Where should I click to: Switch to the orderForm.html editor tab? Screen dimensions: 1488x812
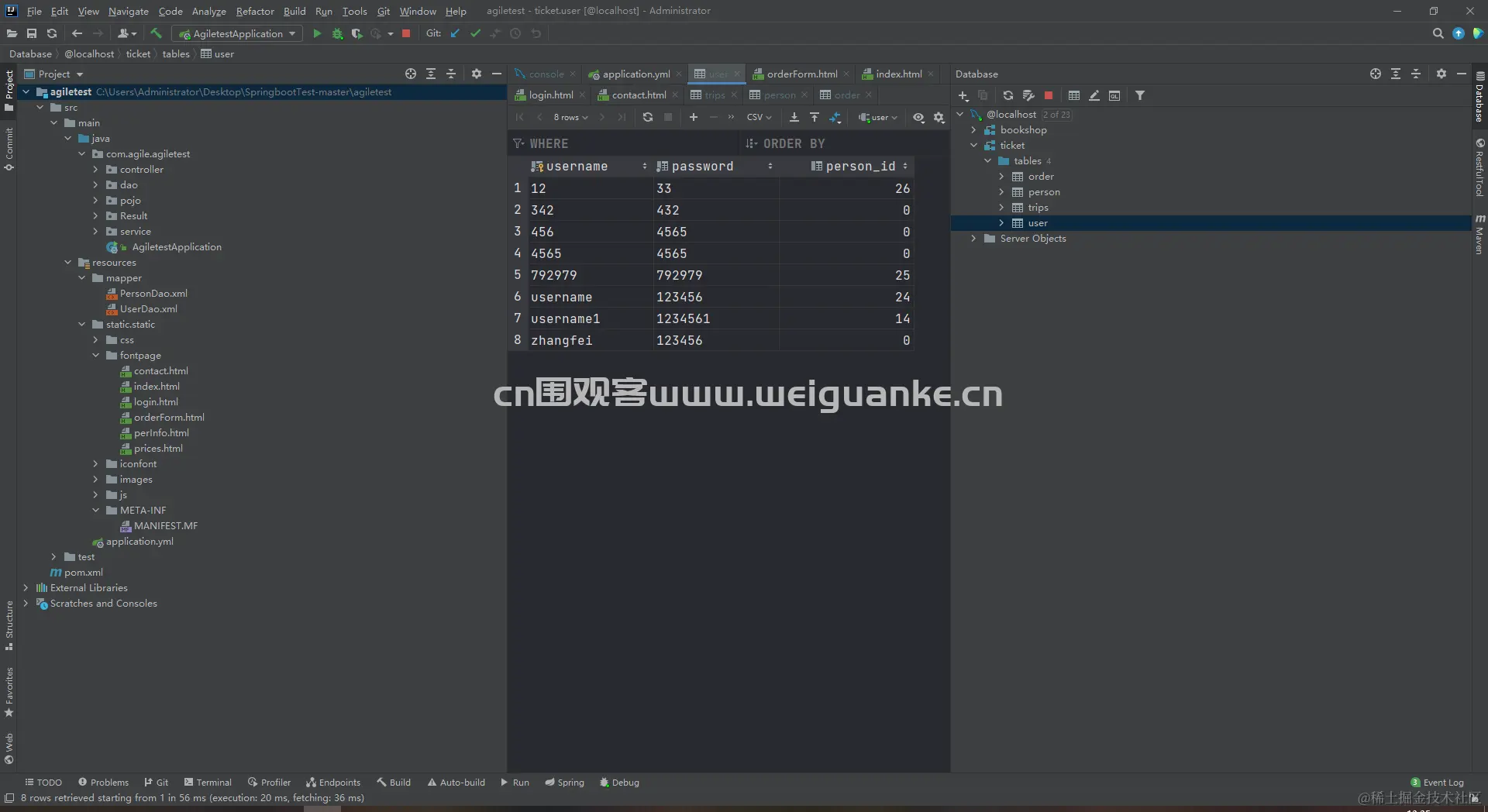pyautogui.click(x=801, y=74)
